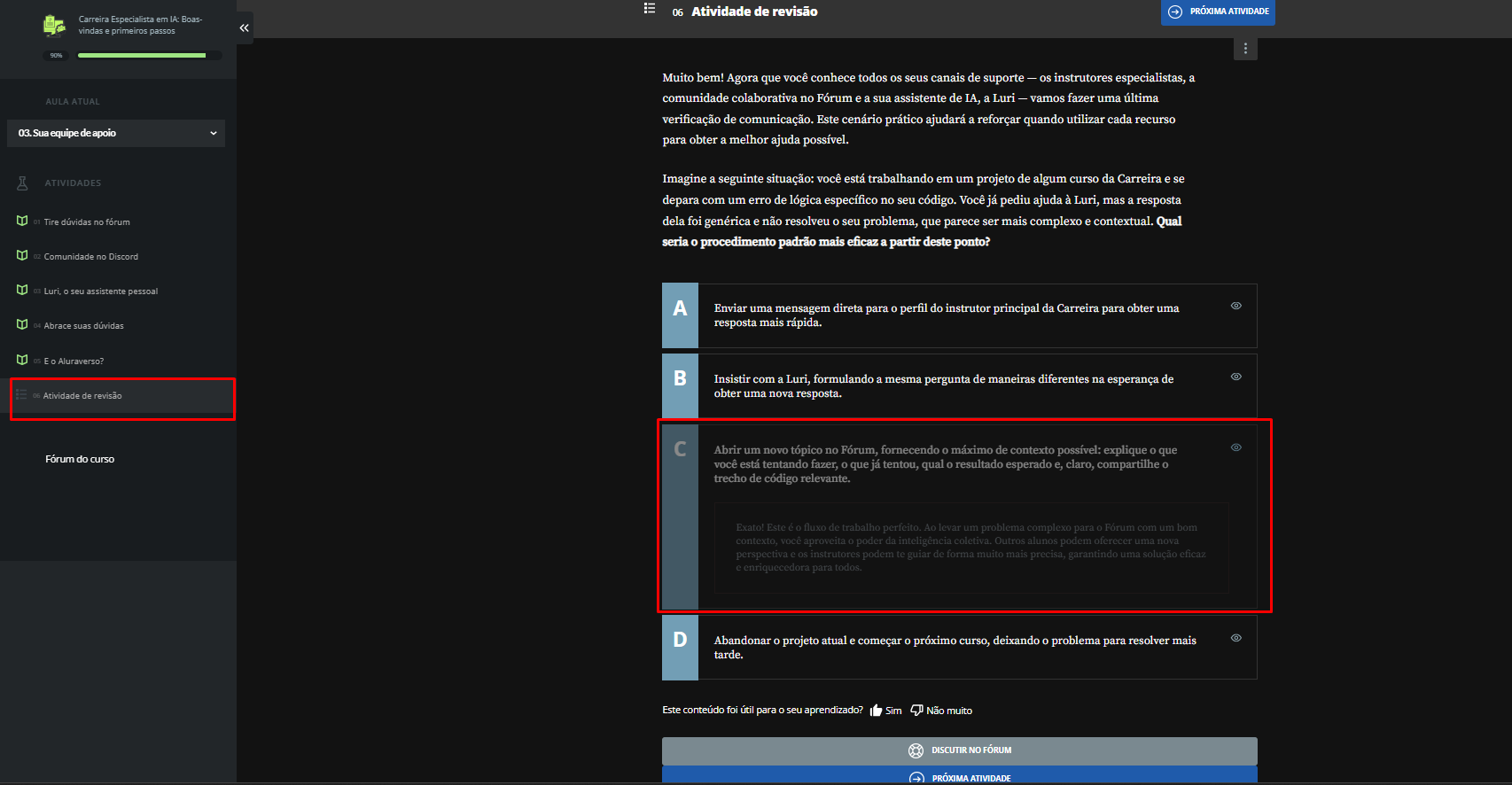Toggle the eye icon on answer D
Image resolution: width=1512 pixels, height=785 pixels.
point(1235,638)
